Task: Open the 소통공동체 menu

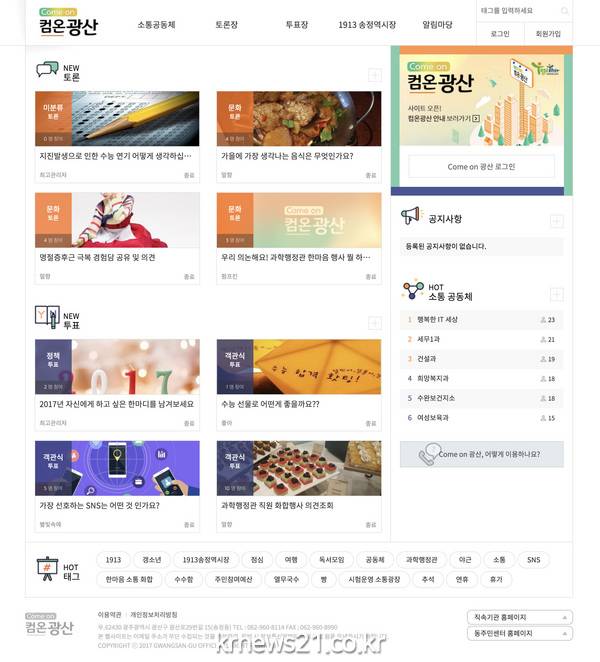Action: 156,23
